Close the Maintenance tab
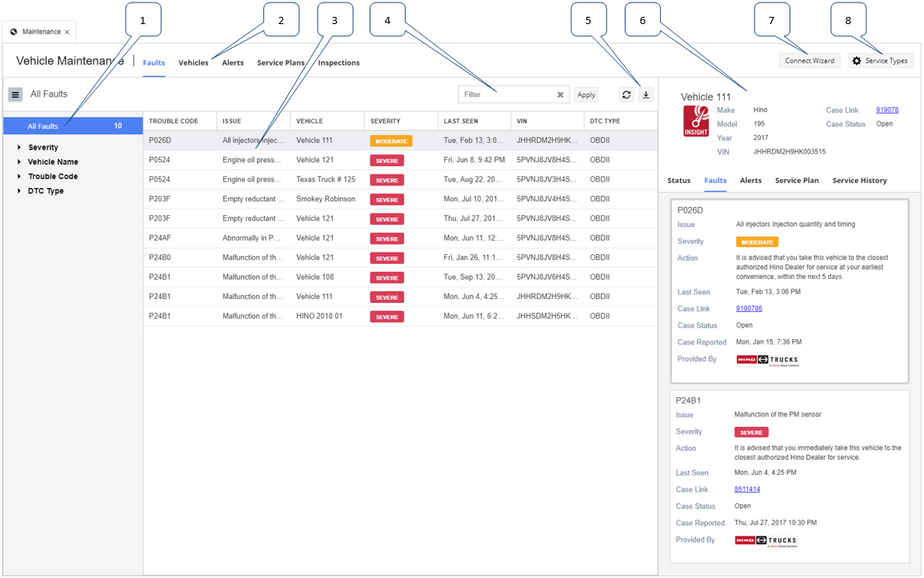Image resolution: width=924 pixels, height=578 pixels. (67, 32)
